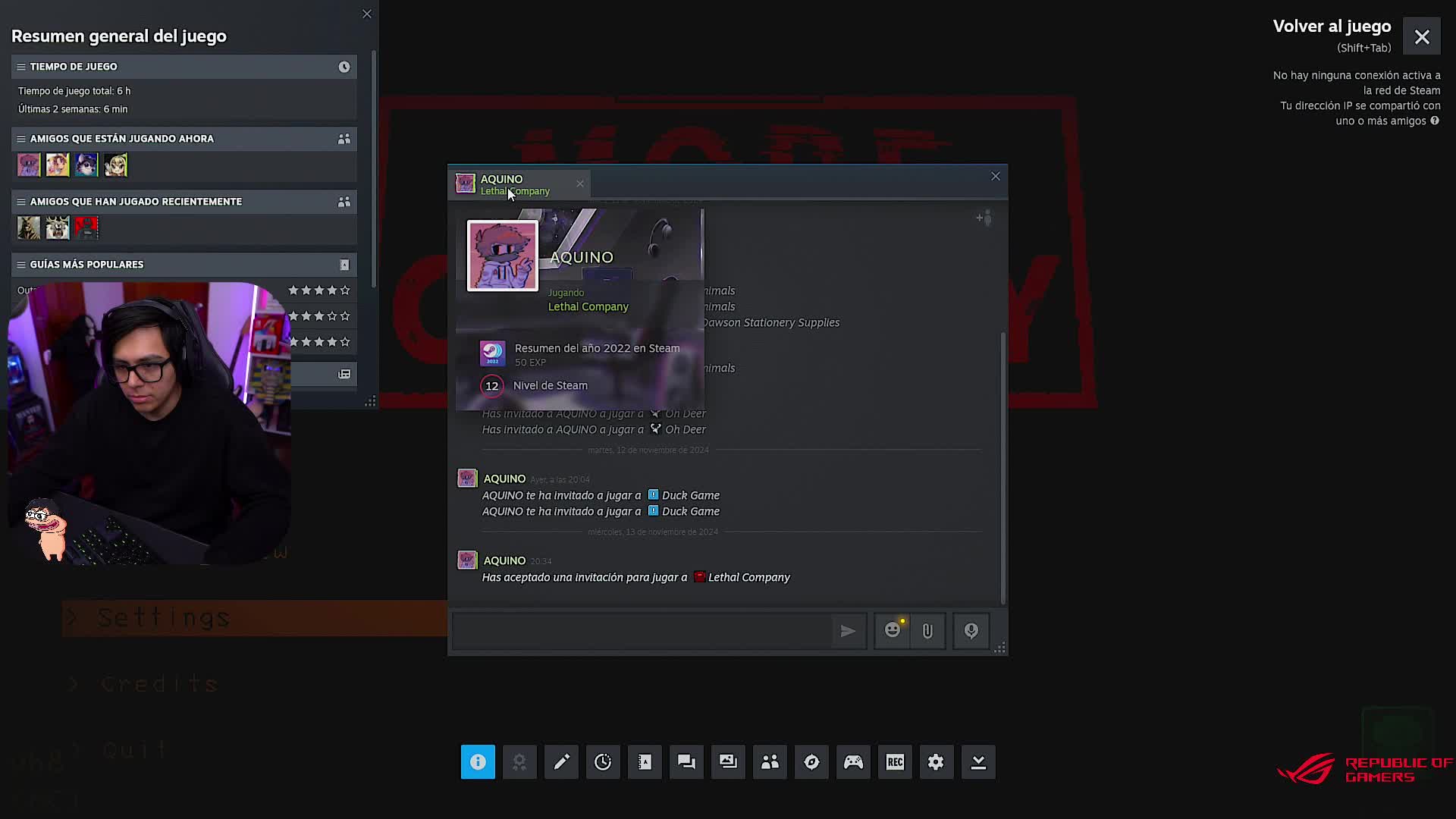Click the chat message input field
1456x819 pixels.
point(645,630)
